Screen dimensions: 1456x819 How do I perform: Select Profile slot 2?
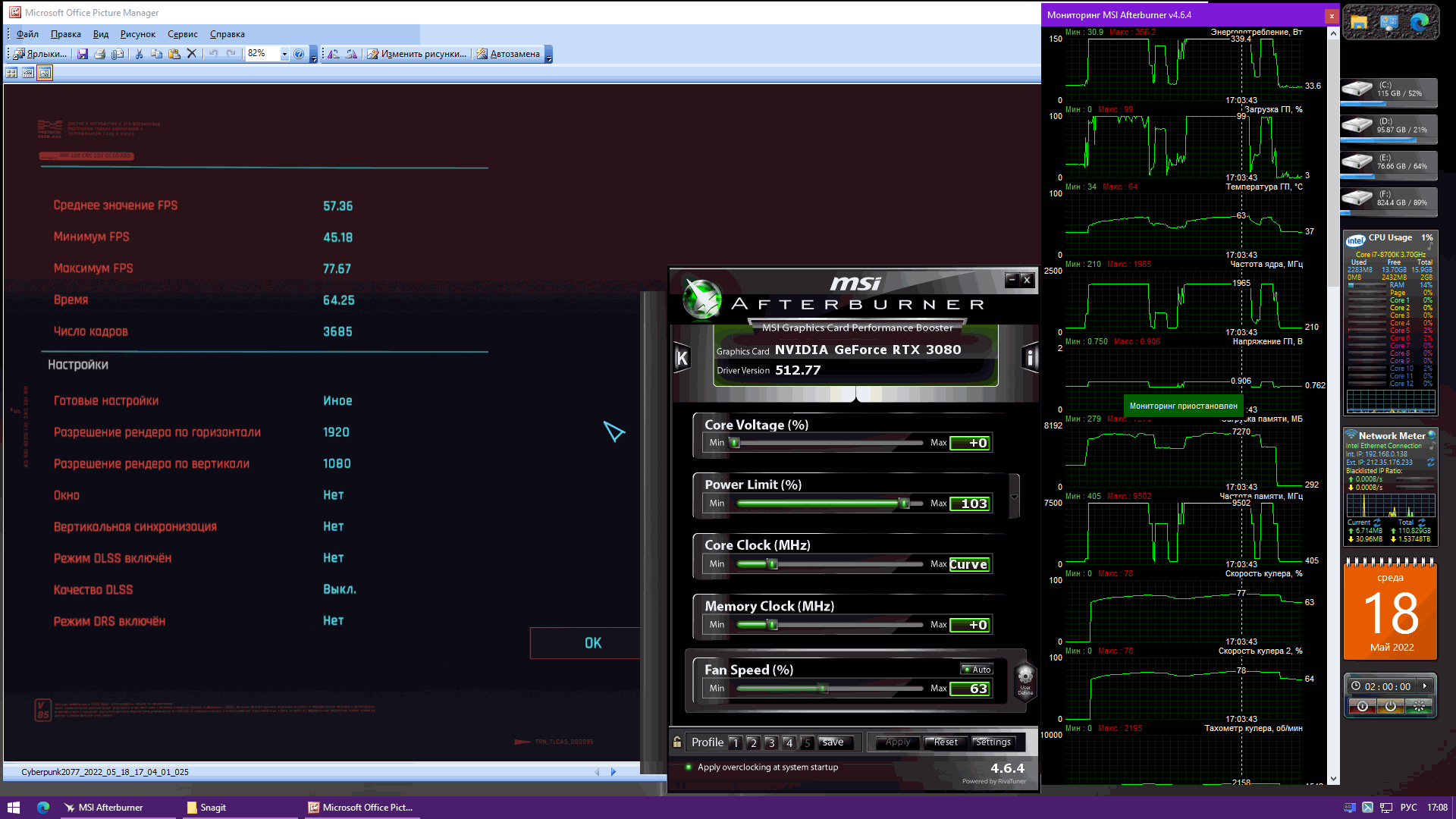753,743
